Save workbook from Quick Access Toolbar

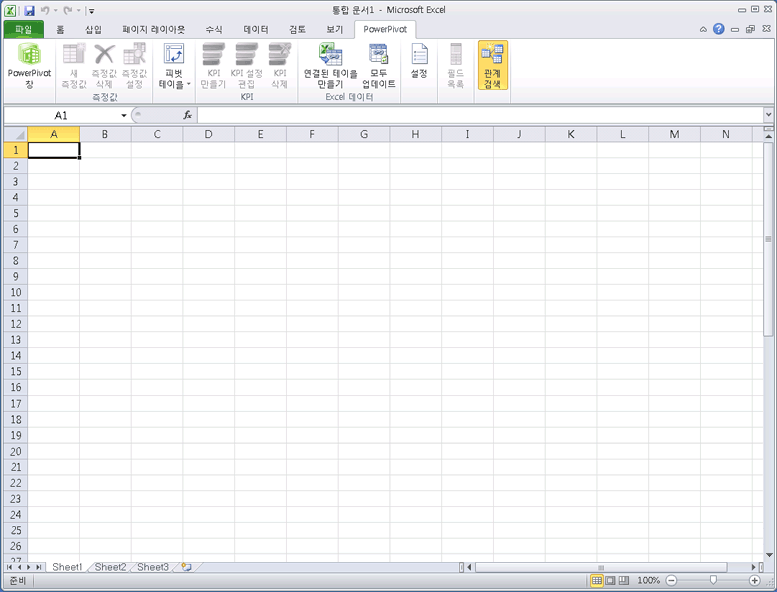coord(29,10)
